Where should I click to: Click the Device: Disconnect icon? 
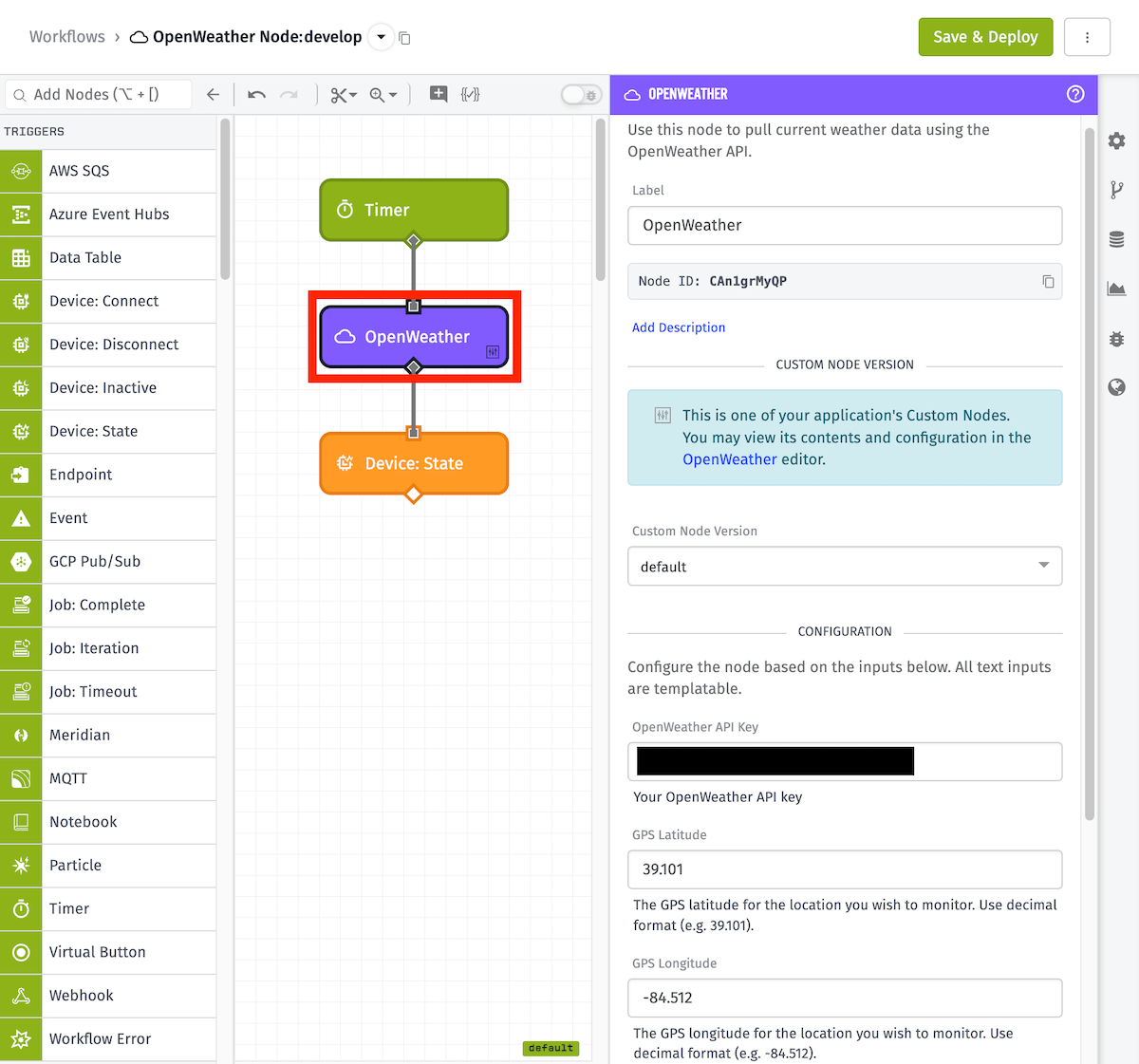21,345
